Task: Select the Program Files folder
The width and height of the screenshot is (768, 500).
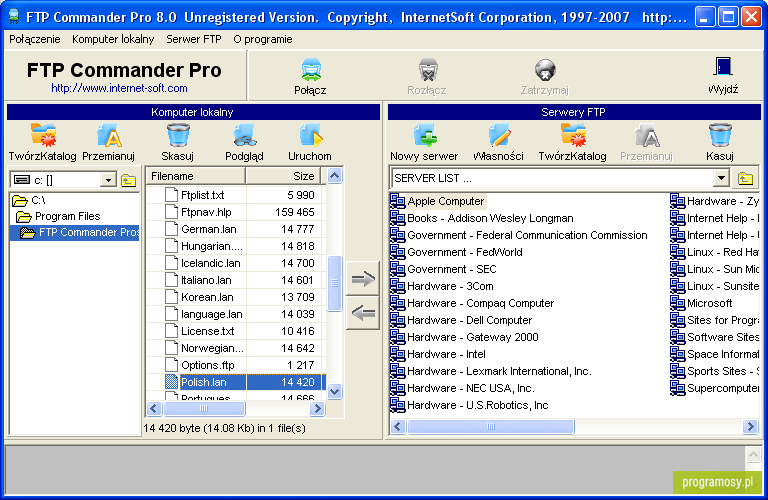Action: coord(58,216)
